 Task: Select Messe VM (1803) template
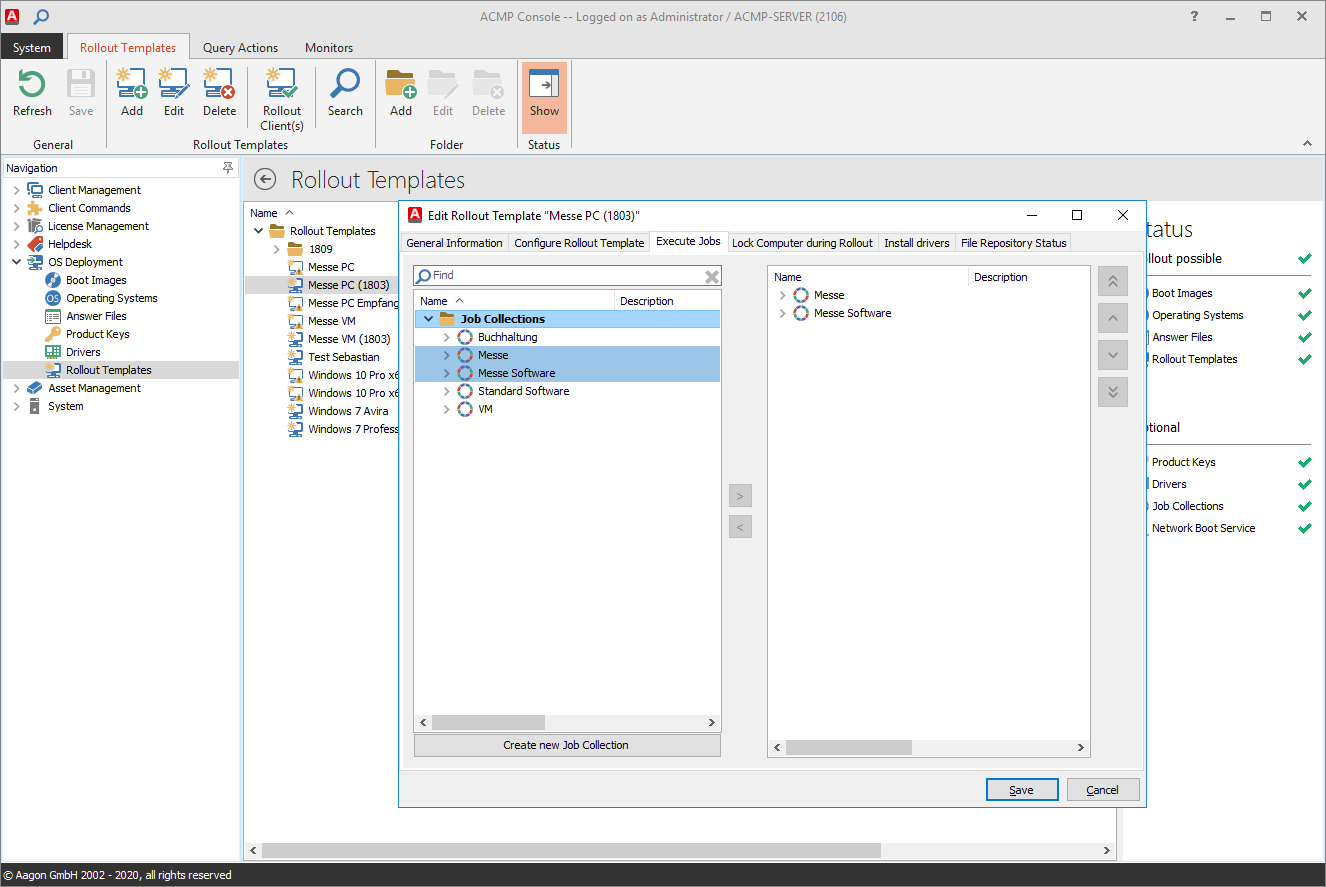point(349,339)
